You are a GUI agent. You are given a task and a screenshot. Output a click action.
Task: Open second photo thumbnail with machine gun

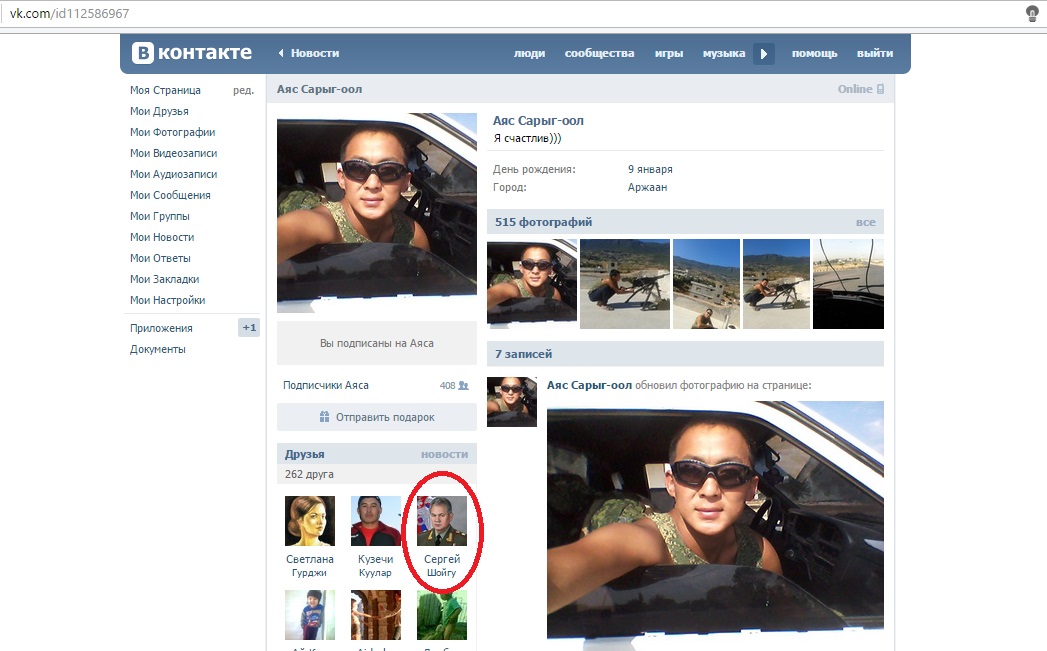625,284
